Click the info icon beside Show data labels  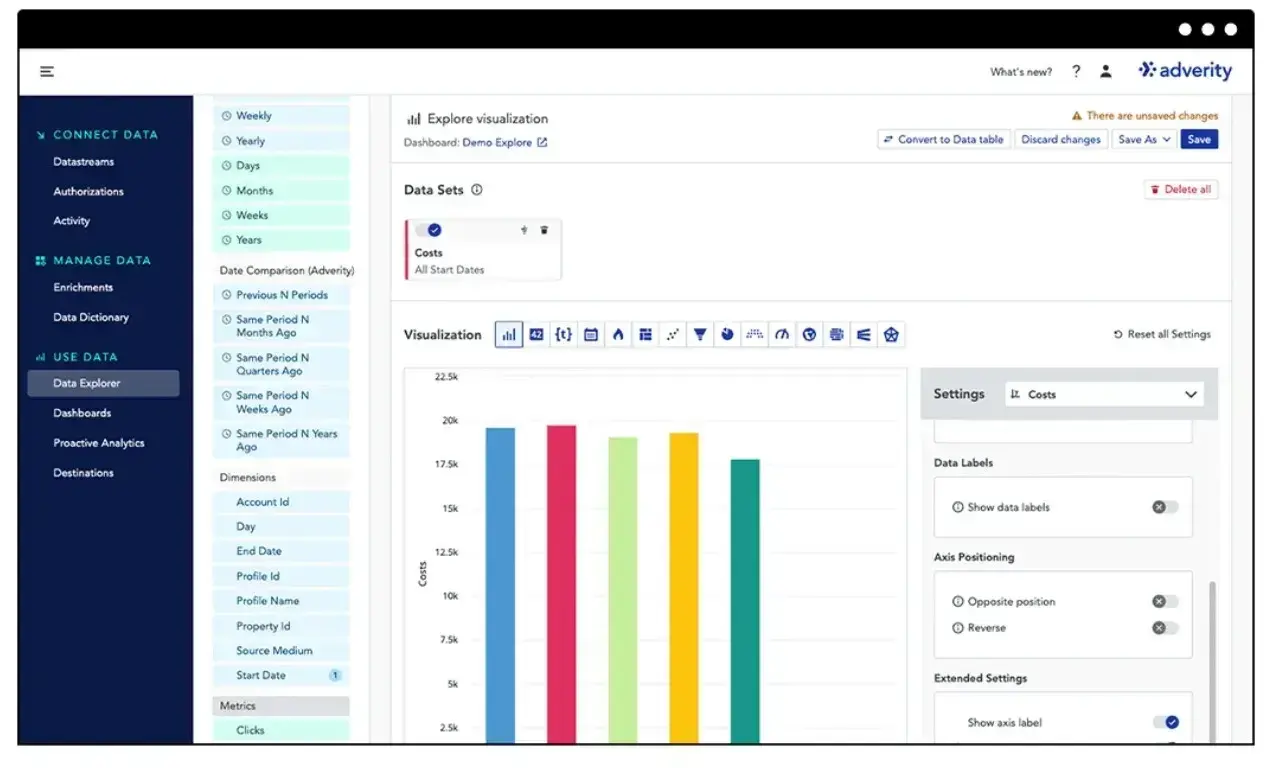(958, 507)
